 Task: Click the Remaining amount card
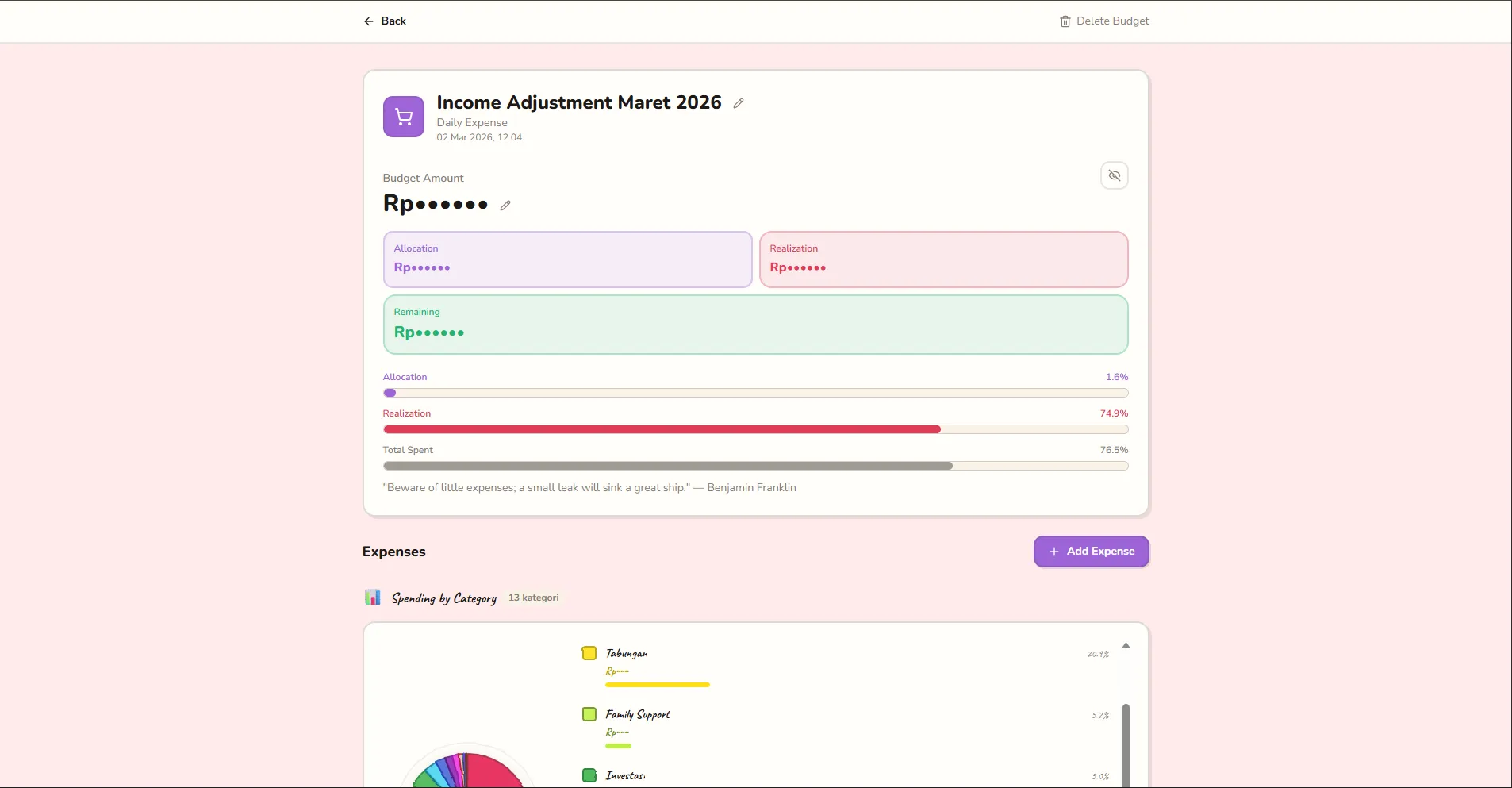[755, 325]
